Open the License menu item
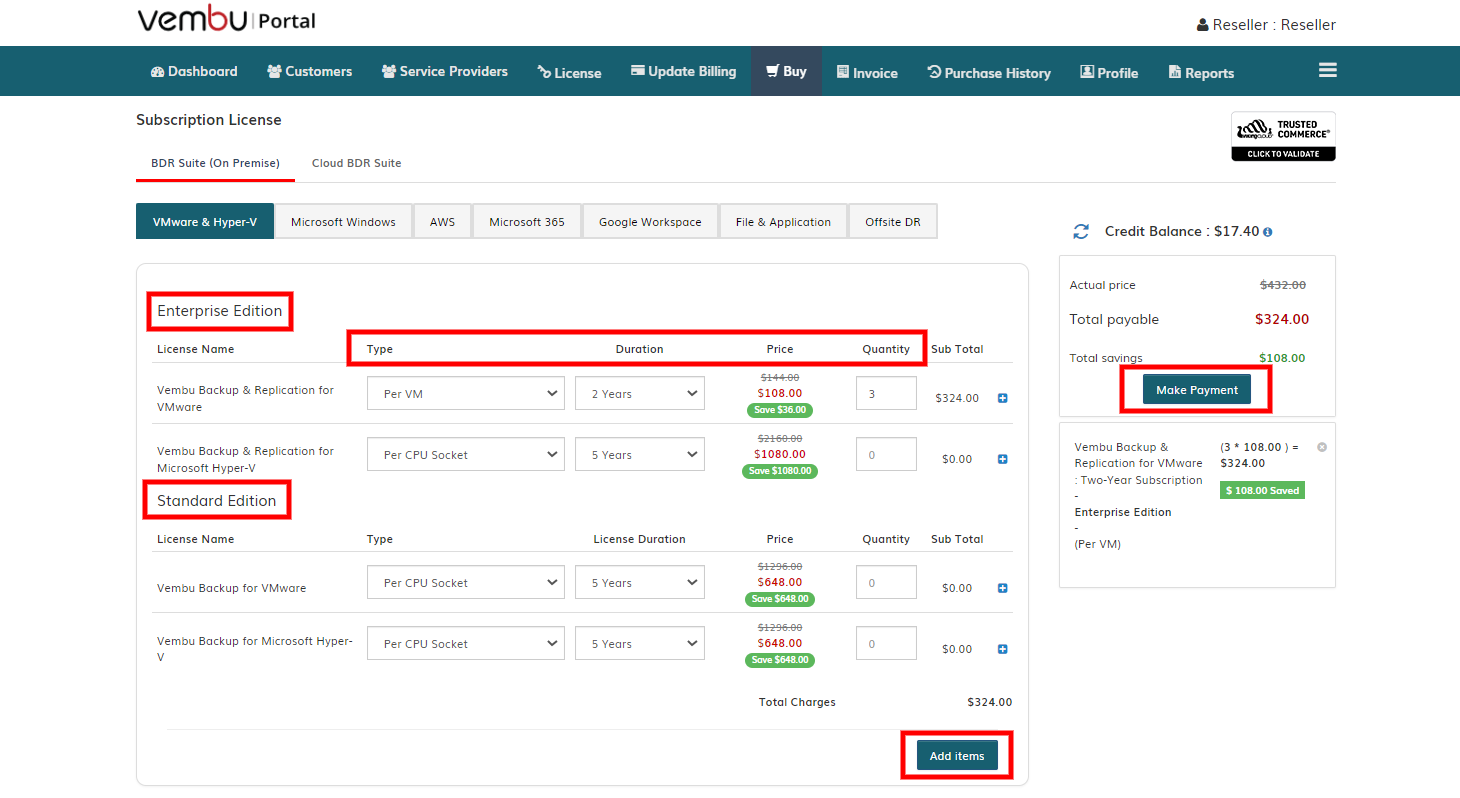This screenshot has width=1460, height=798. 569,72
